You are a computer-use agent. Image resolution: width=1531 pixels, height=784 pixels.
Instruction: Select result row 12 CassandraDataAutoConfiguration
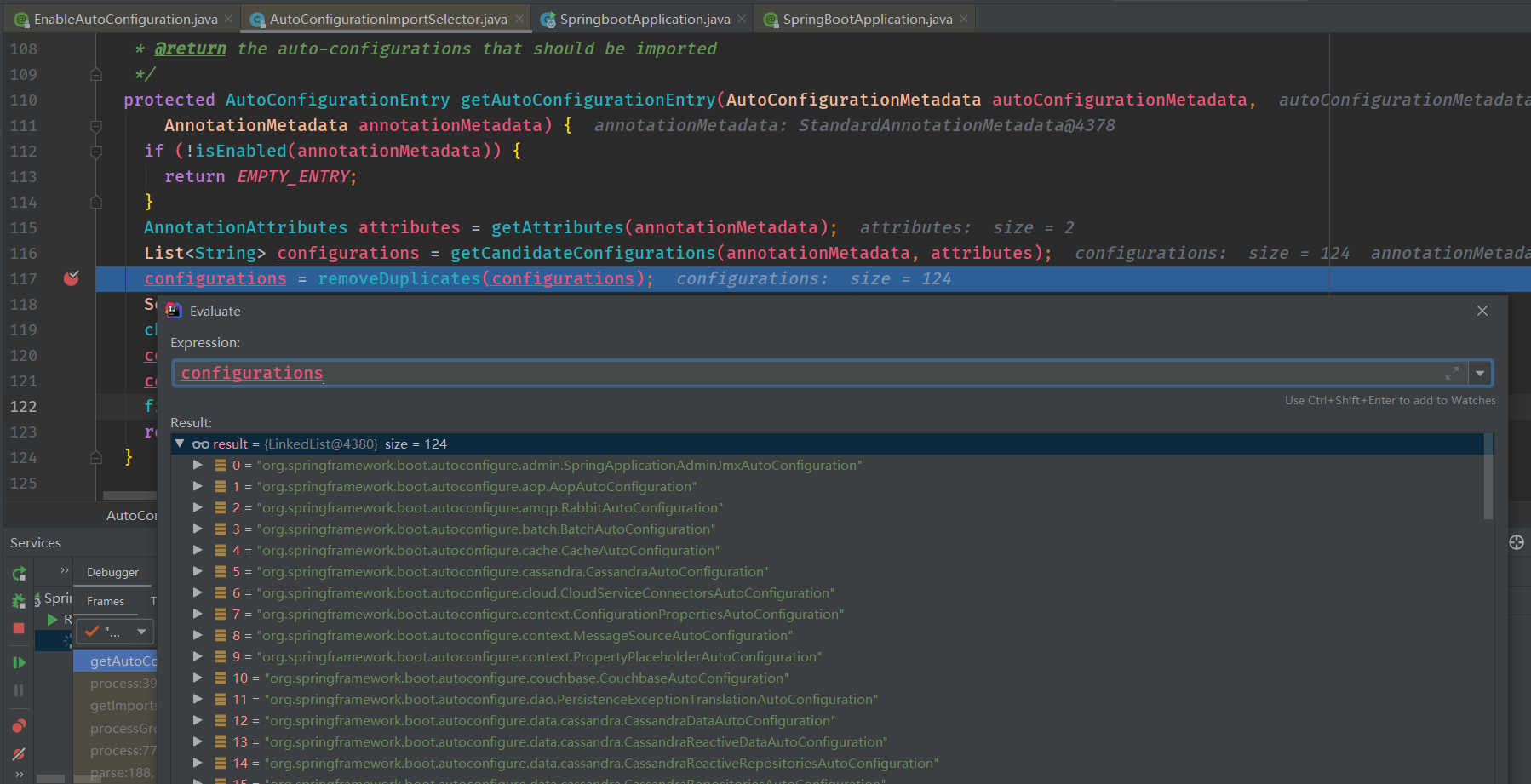[826, 720]
